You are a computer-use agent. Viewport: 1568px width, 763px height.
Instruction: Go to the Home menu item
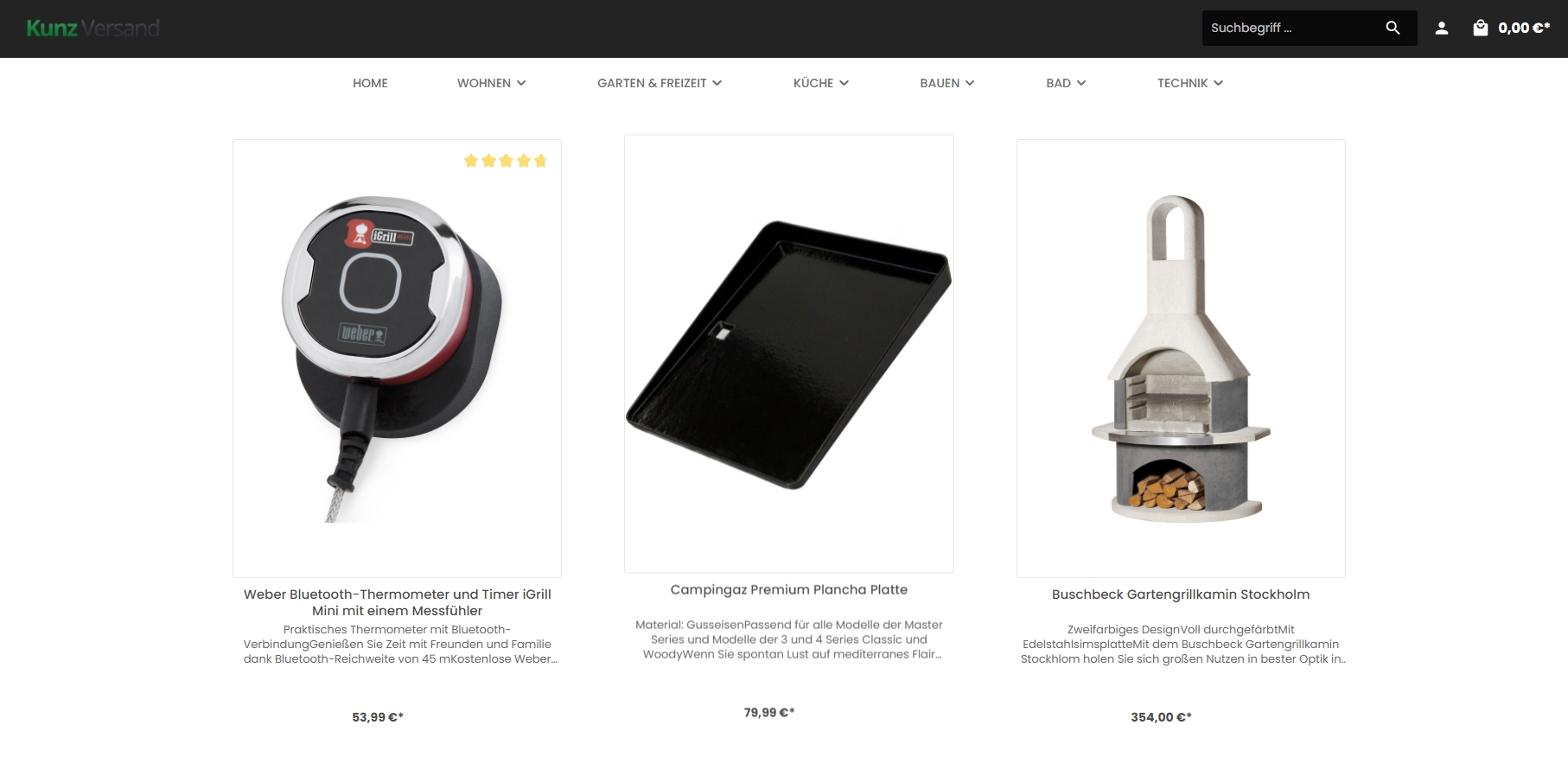pos(370,83)
